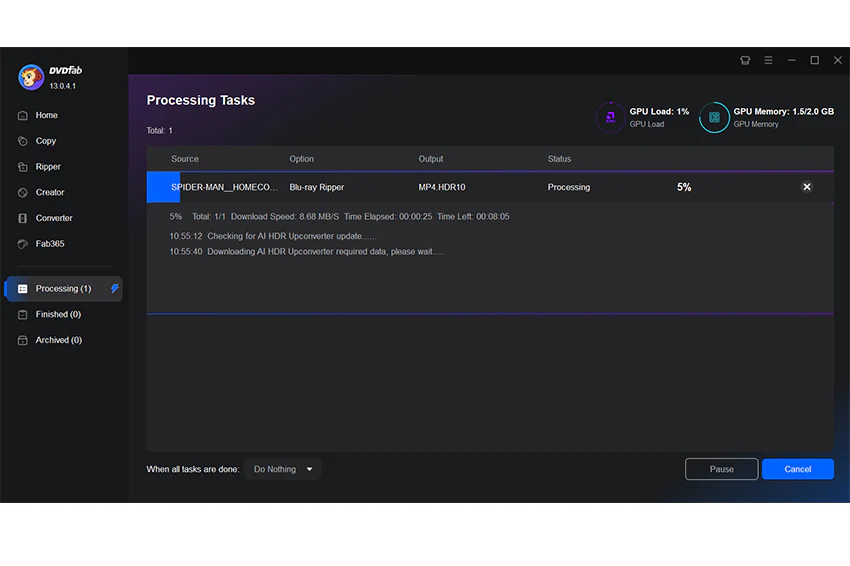Click Time Elapsed: 00:00:25 text

tap(388, 217)
